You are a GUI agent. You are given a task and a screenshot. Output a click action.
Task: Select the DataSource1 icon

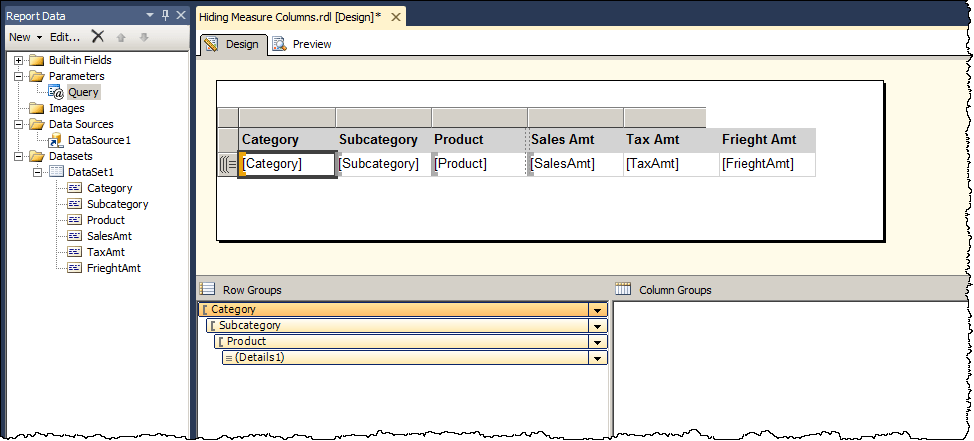tap(56, 140)
